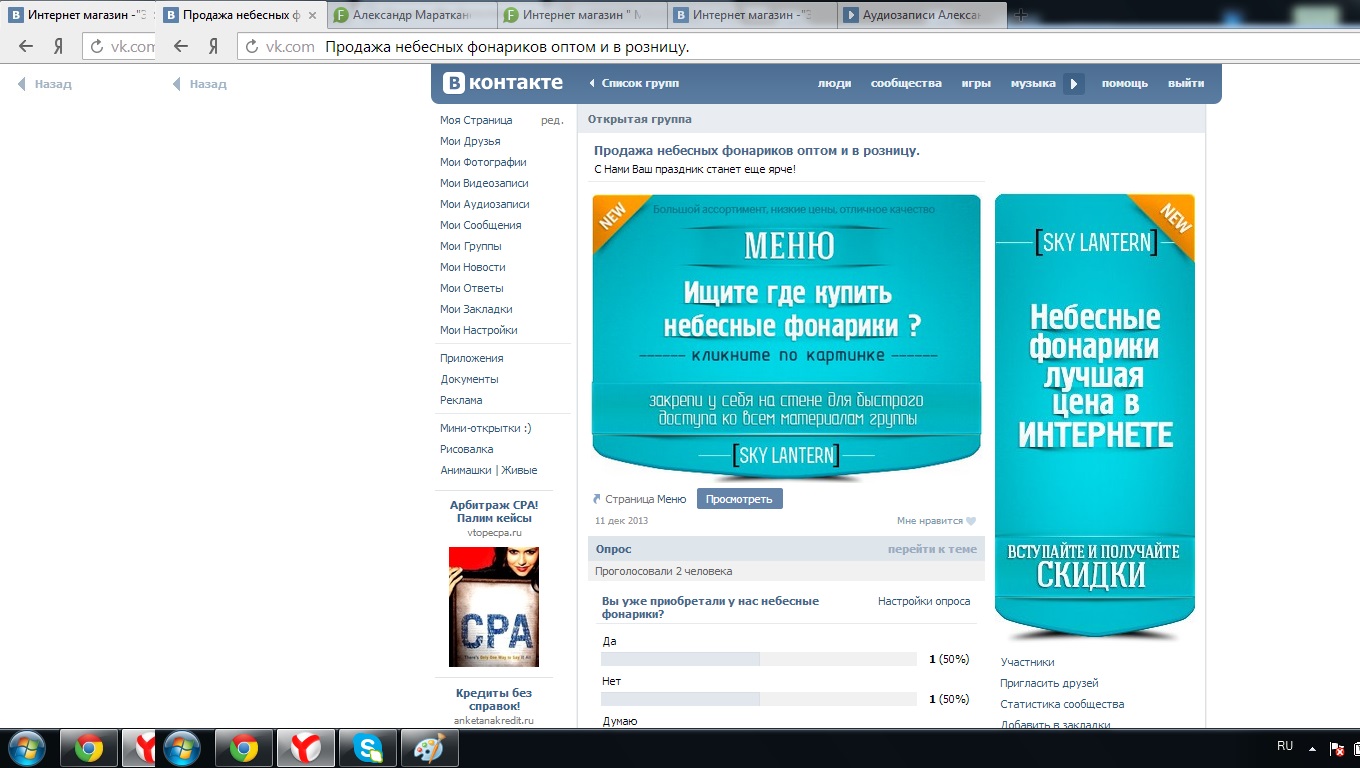Image resolution: width=1360 pixels, height=768 pixels.
Task: Open Статистика сообщества
Action: tap(1062, 704)
